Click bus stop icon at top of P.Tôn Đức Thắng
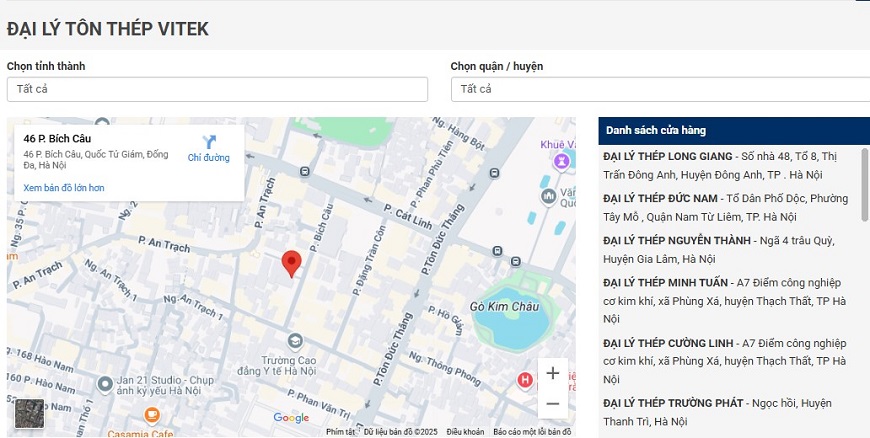 [494, 174]
